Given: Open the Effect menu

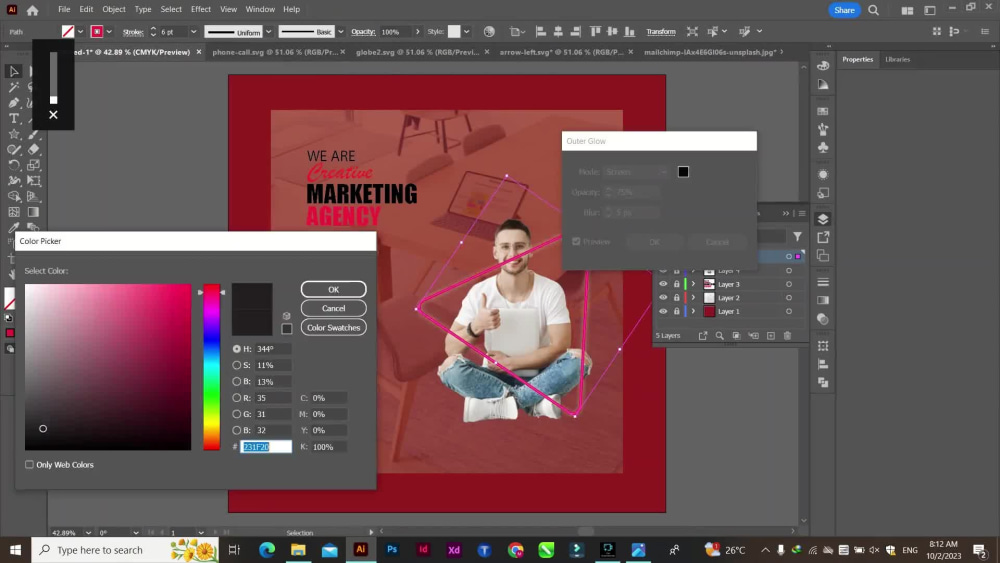Looking at the screenshot, I should [200, 10].
